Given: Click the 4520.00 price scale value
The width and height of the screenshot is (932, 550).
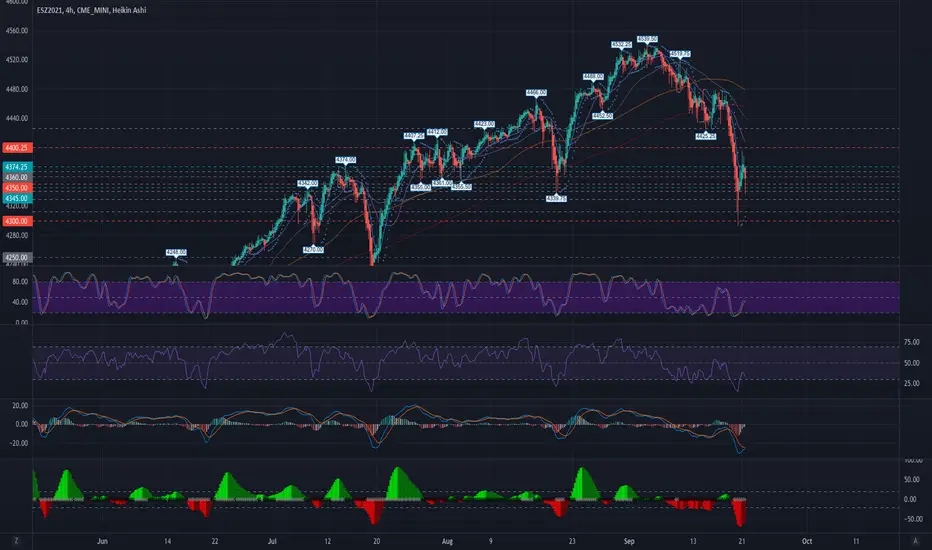Looking at the screenshot, I should [x=17, y=59].
